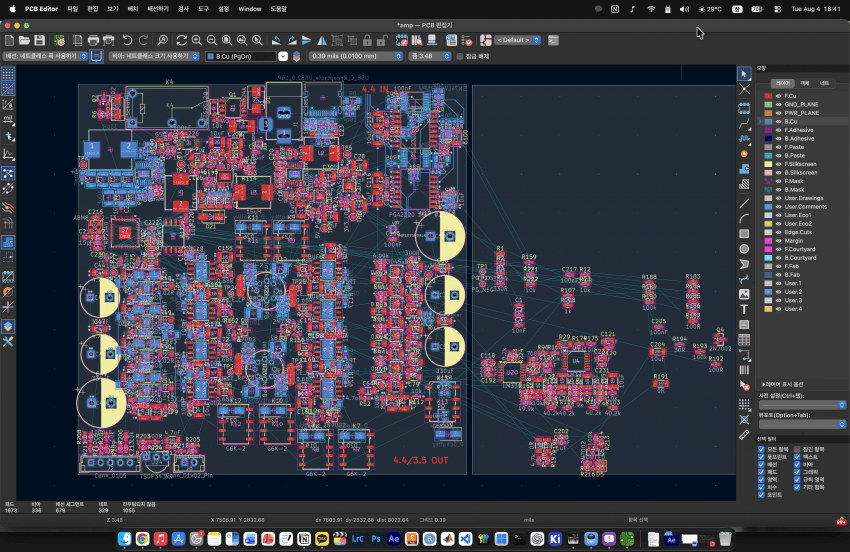Open the grid size 0.39 mils dropdown
The image size is (850, 552).
(356, 56)
